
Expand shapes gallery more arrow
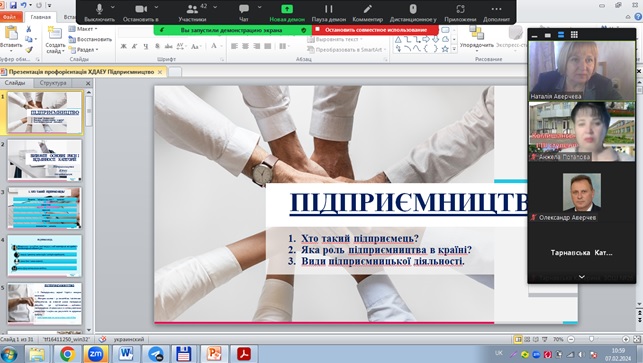coord(454,49)
